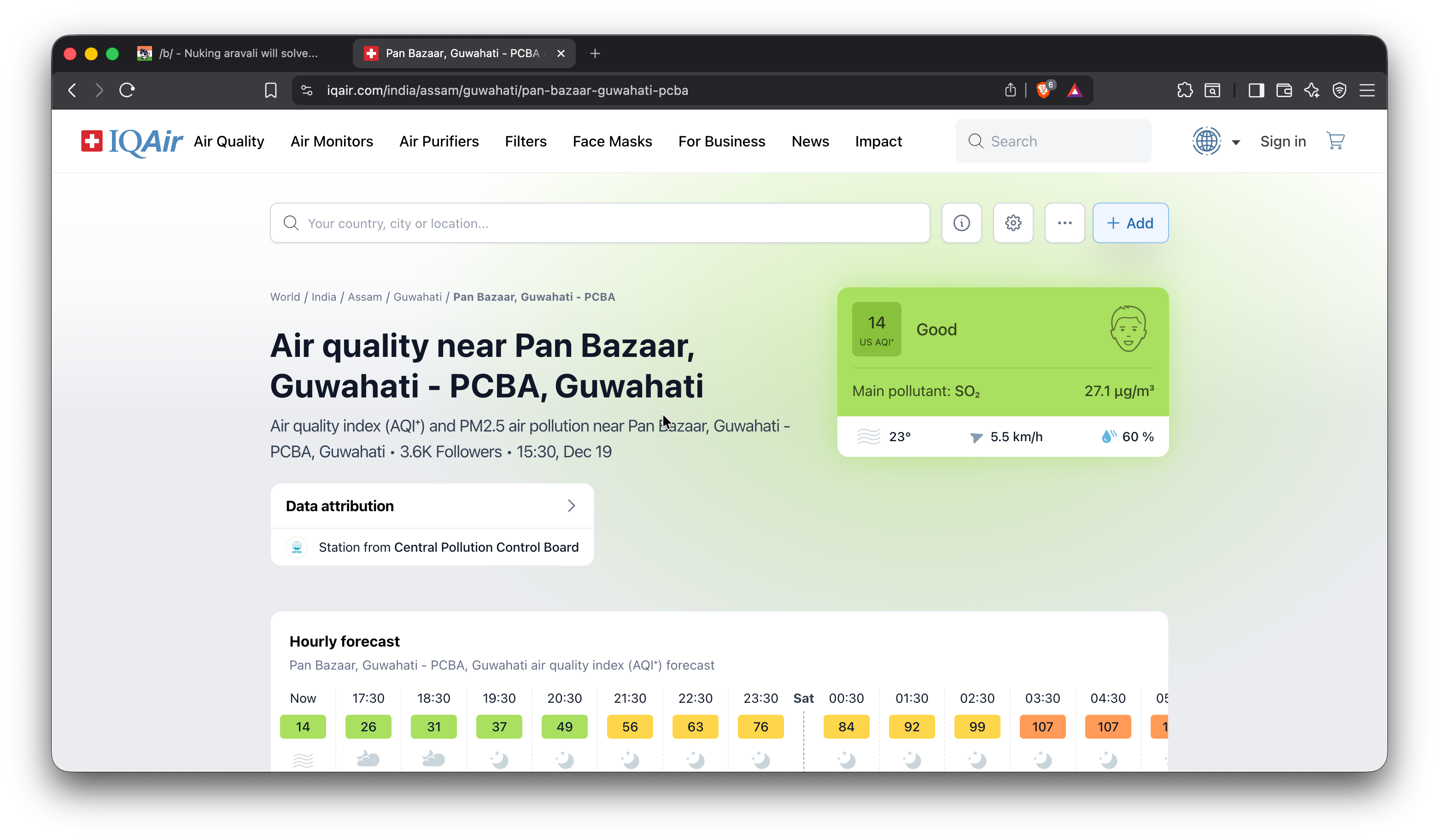Click the Brave Shields lion icon

(1043, 90)
